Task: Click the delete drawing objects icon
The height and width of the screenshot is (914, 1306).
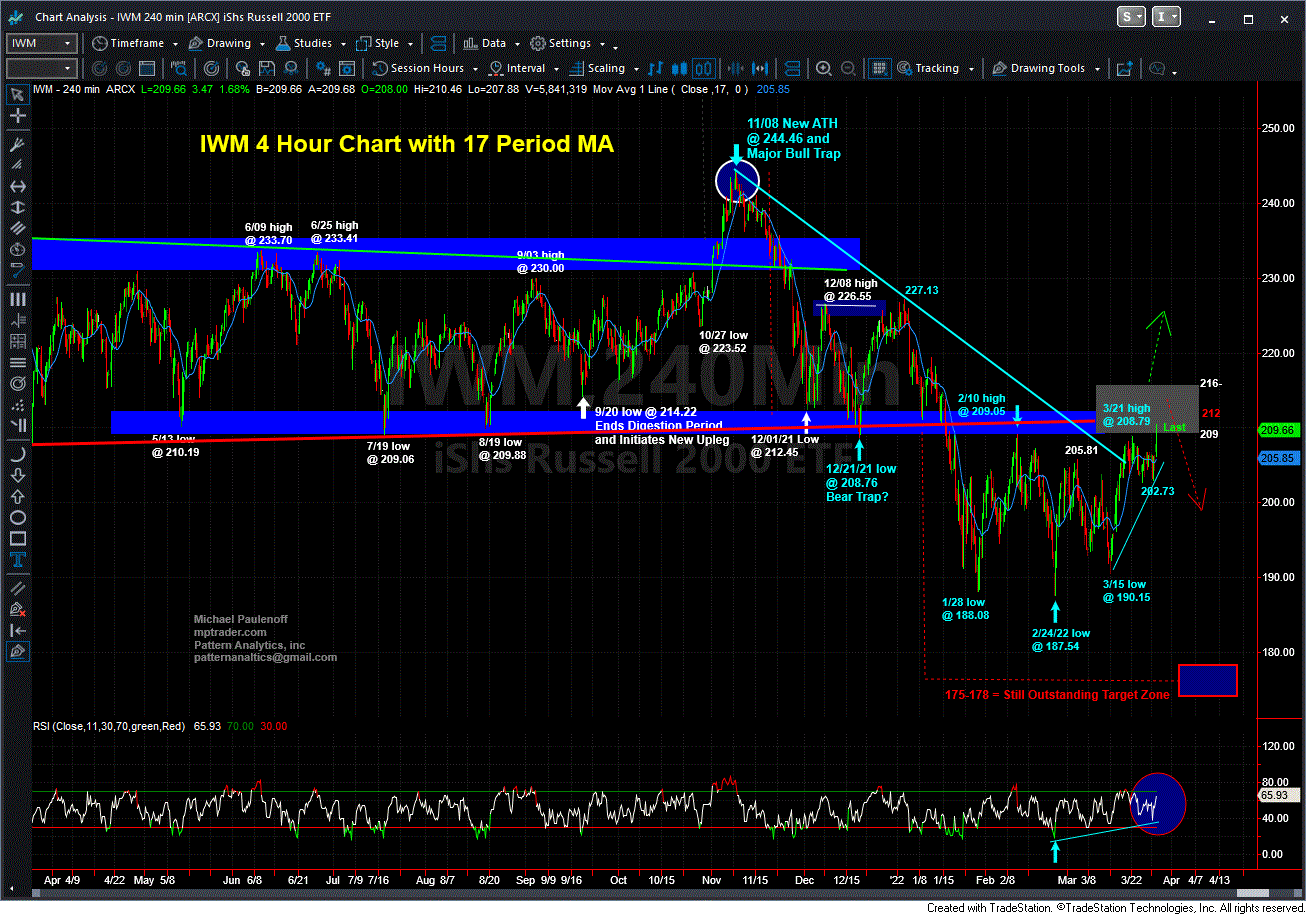Action: coord(17,608)
